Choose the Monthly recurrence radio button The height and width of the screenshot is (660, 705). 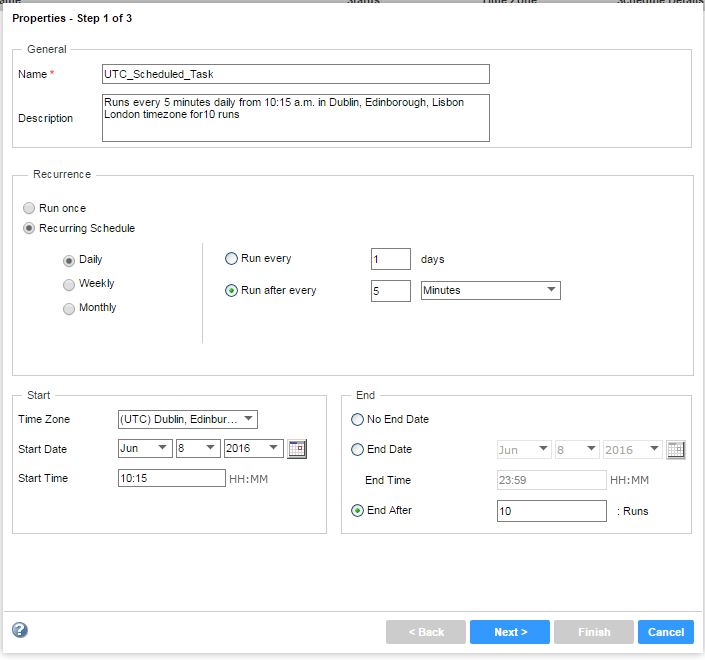click(69, 308)
